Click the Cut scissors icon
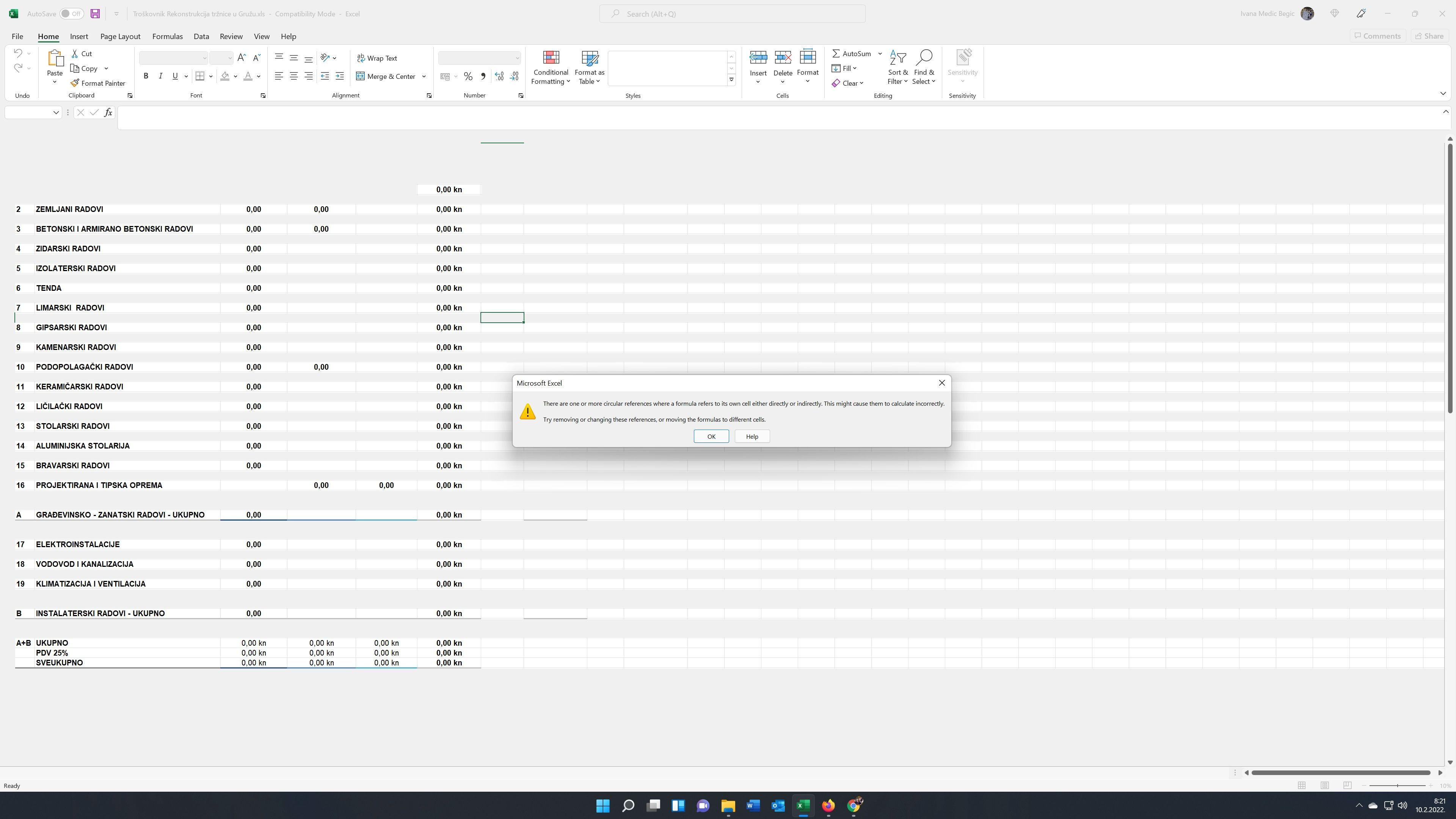The height and width of the screenshot is (819, 1456). [x=75, y=54]
